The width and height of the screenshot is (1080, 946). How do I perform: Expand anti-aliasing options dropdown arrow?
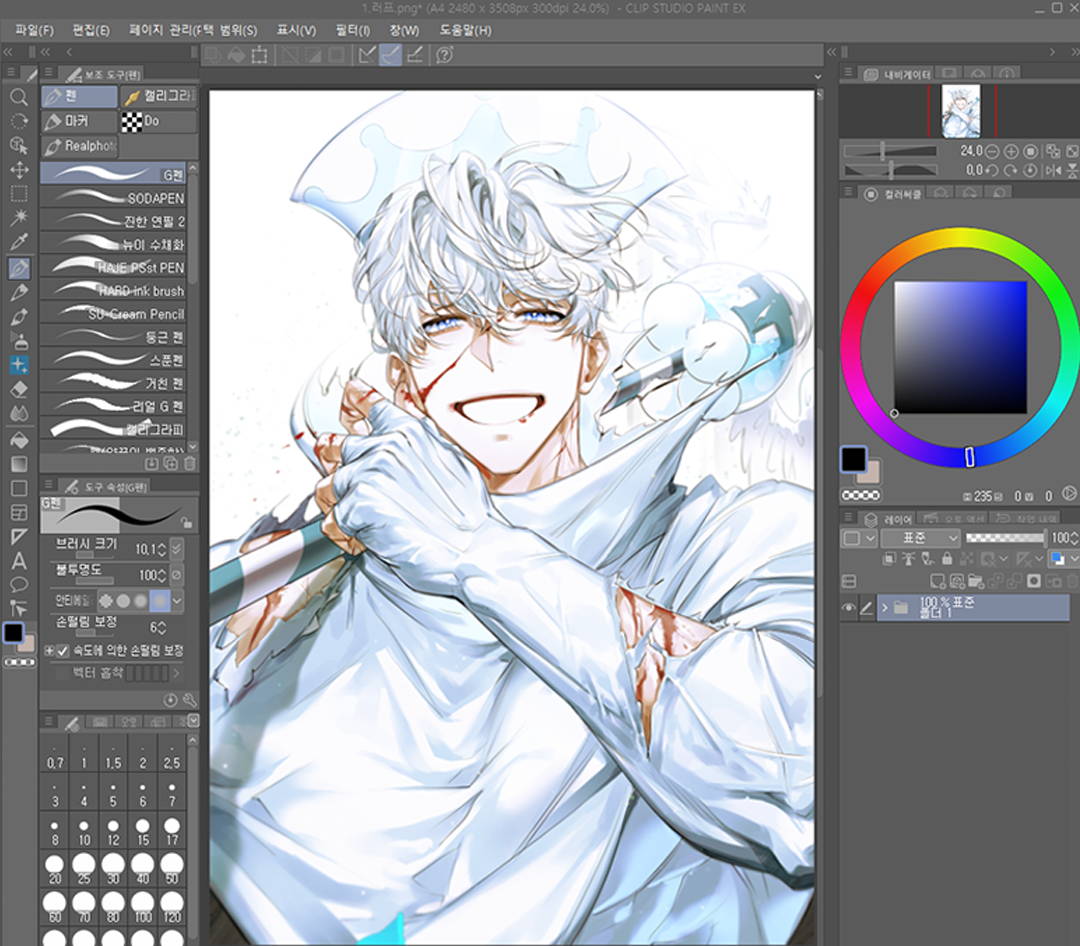click(x=177, y=601)
